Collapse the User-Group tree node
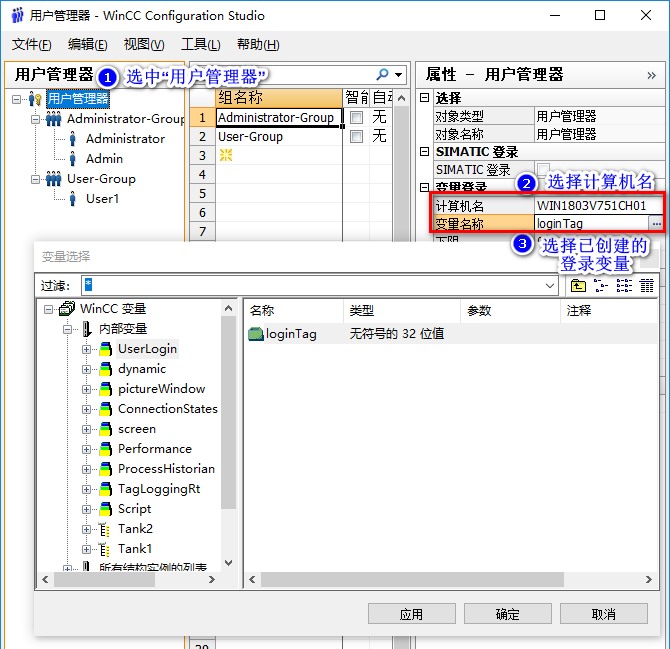Image resolution: width=670 pixels, height=649 pixels. tap(35, 179)
